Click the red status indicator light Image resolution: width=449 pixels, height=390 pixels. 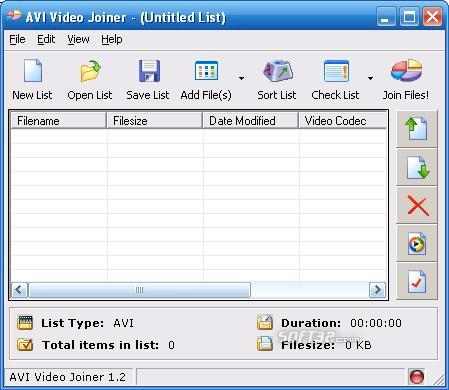[416, 377]
